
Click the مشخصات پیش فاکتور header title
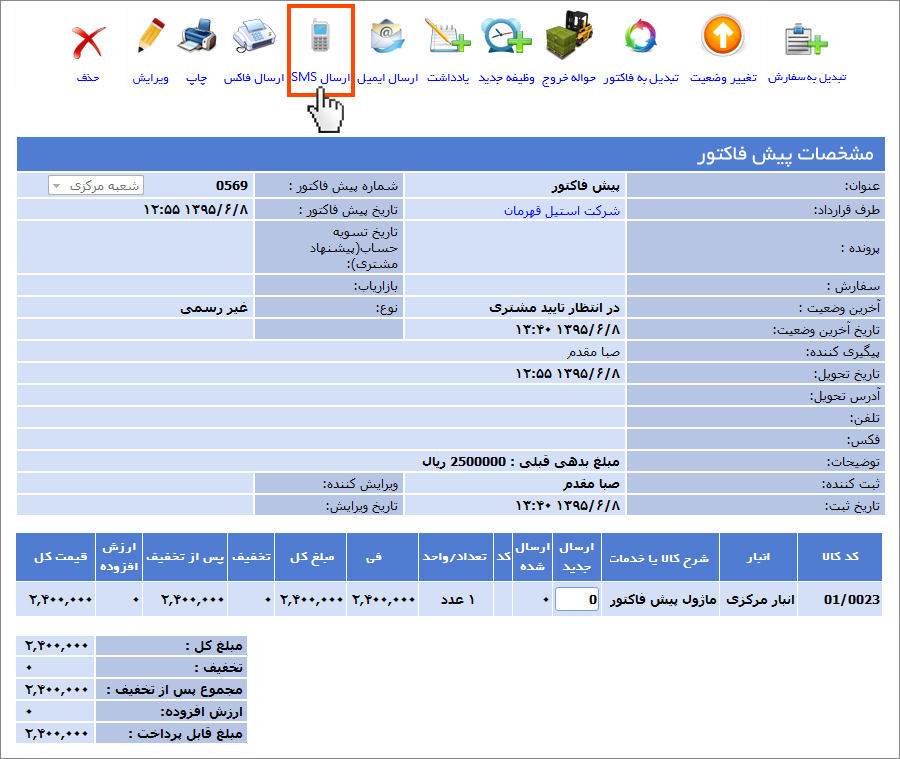785,154
